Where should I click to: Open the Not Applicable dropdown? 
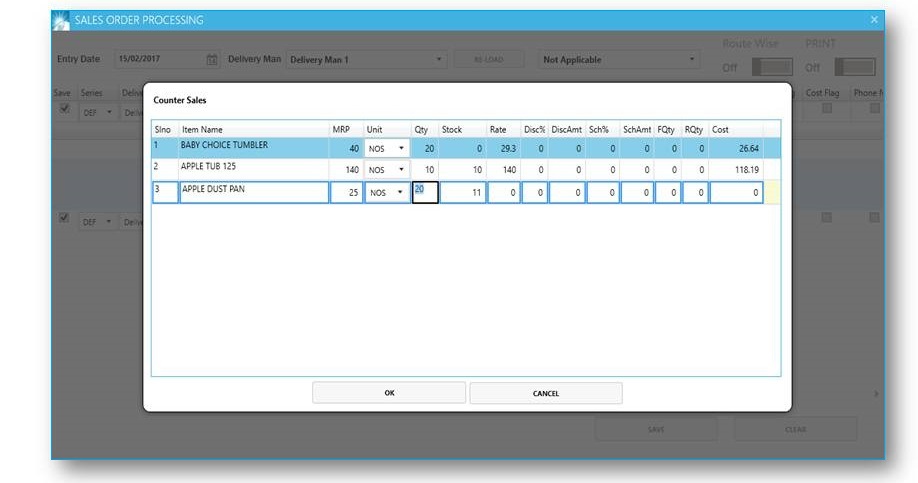pyautogui.click(x=691, y=60)
